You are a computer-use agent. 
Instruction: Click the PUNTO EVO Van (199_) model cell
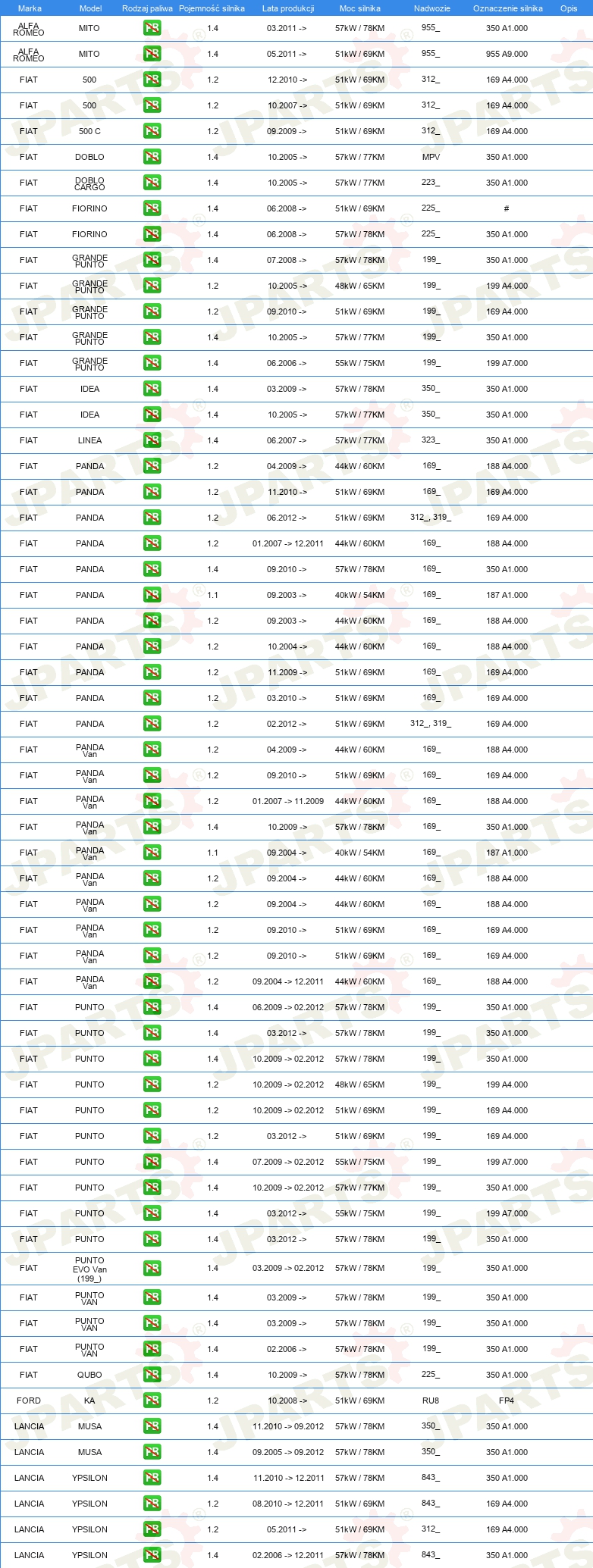(x=89, y=1269)
